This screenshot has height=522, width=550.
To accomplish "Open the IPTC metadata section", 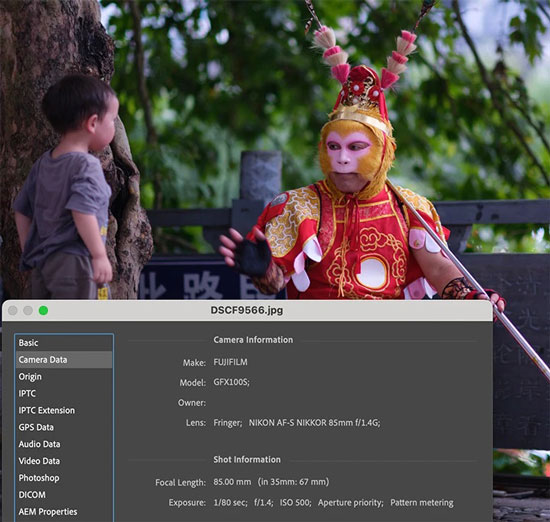I will (x=64, y=393).
